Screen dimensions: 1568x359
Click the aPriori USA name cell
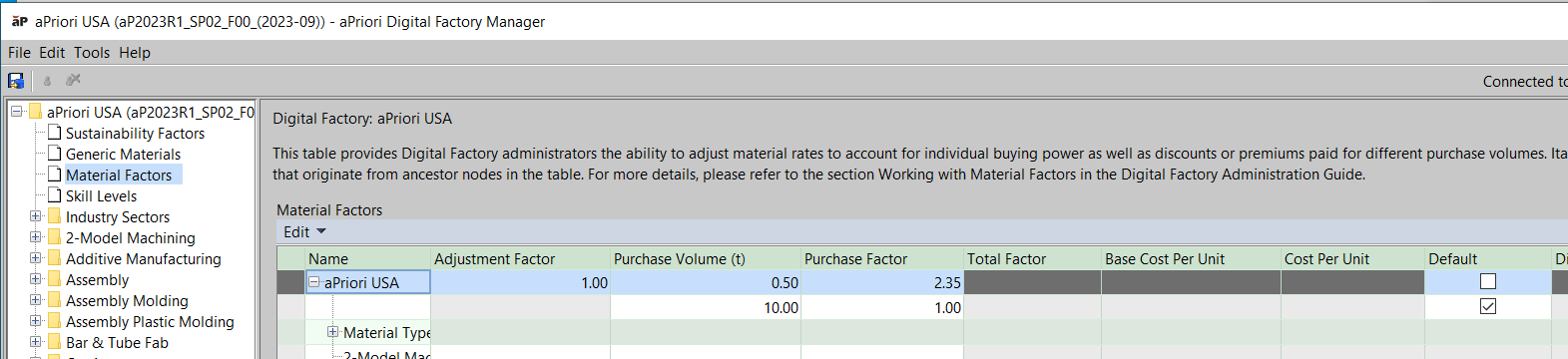tap(367, 282)
